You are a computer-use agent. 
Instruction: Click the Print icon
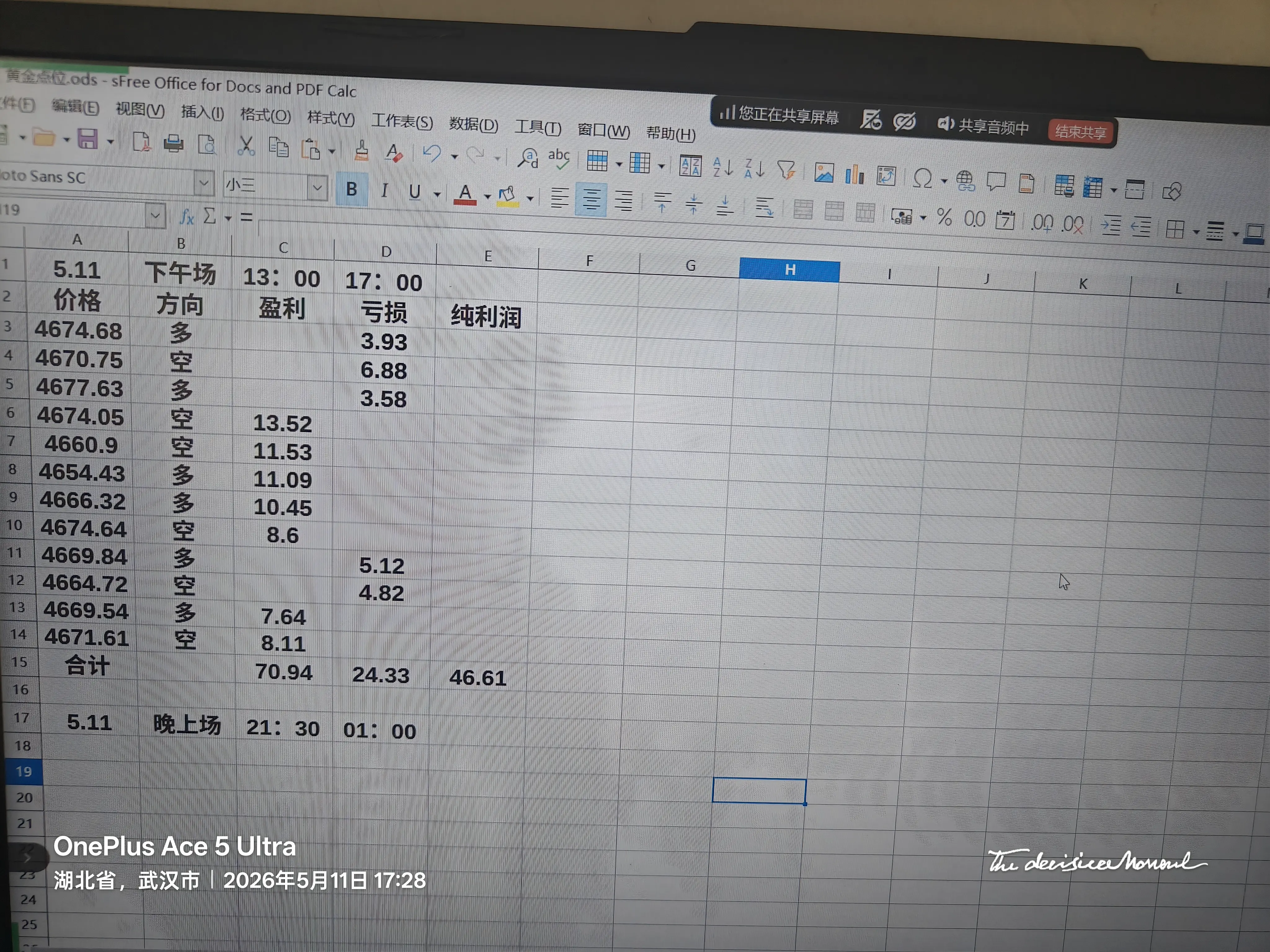[x=173, y=143]
